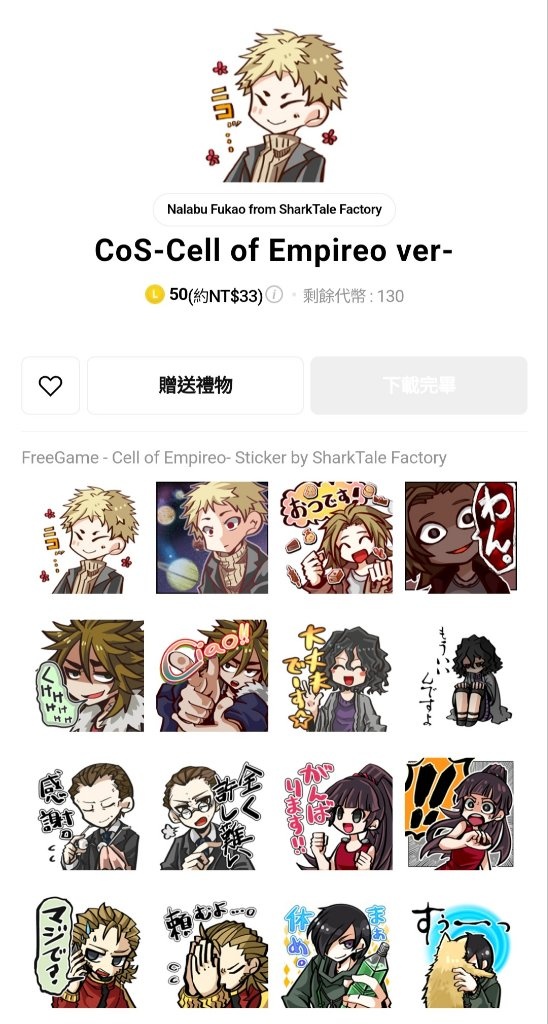548x1024 pixels.
Task: Preview the red わん speech bubble sticker
Action: point(460,537)
